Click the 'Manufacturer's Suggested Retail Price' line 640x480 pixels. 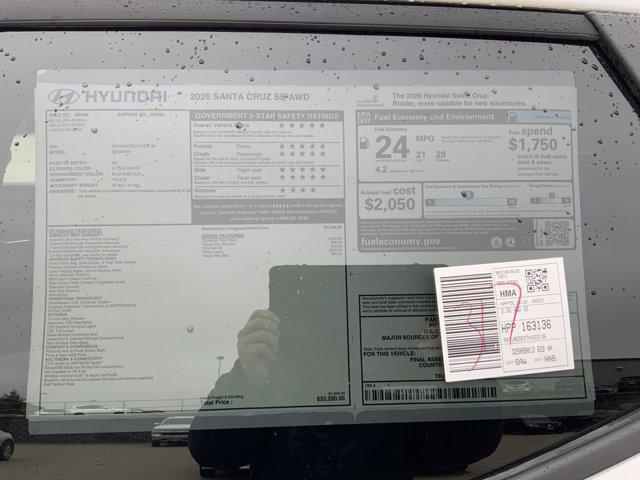coord(235,228)
